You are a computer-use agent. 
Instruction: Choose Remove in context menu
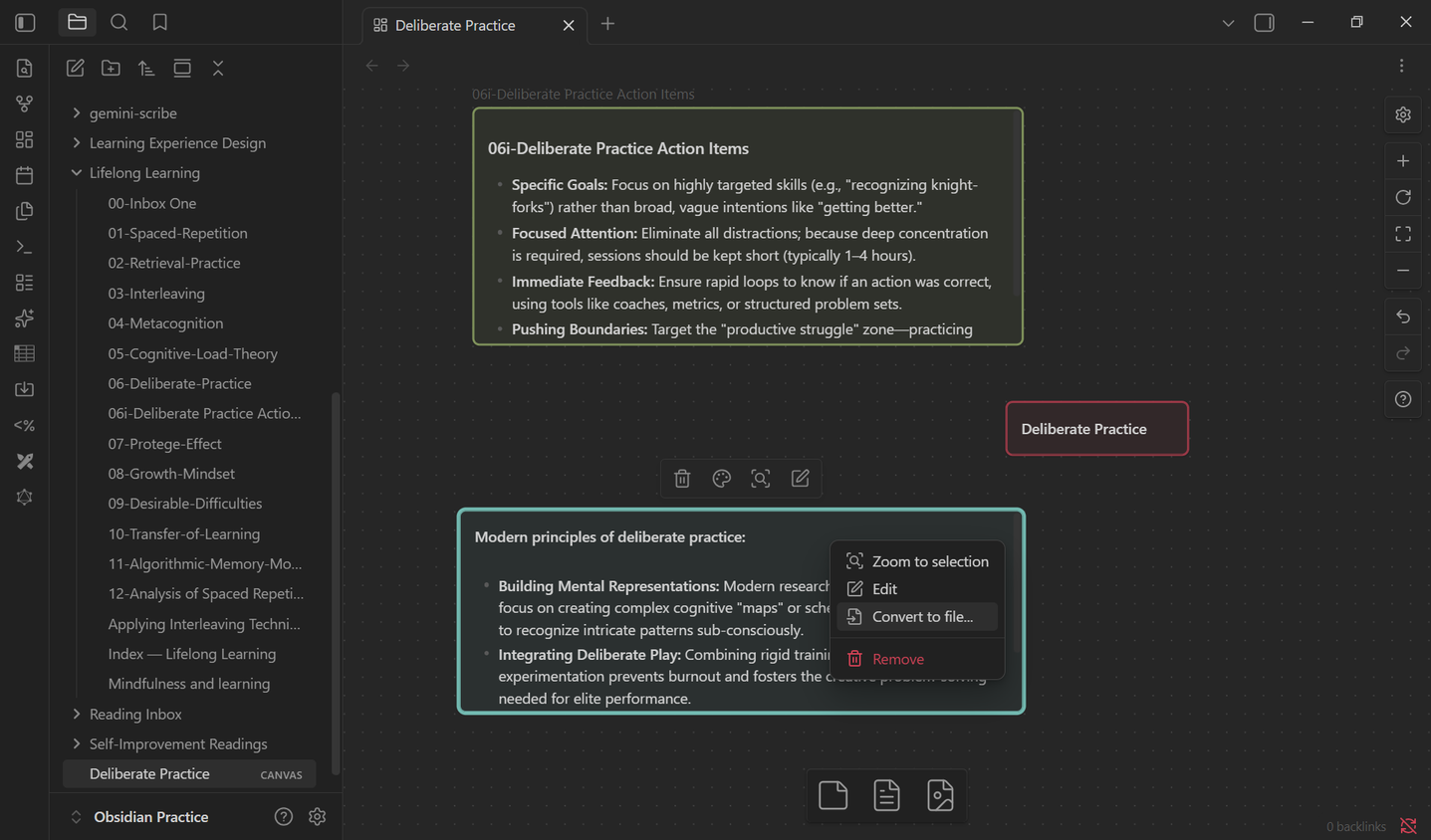917,659
